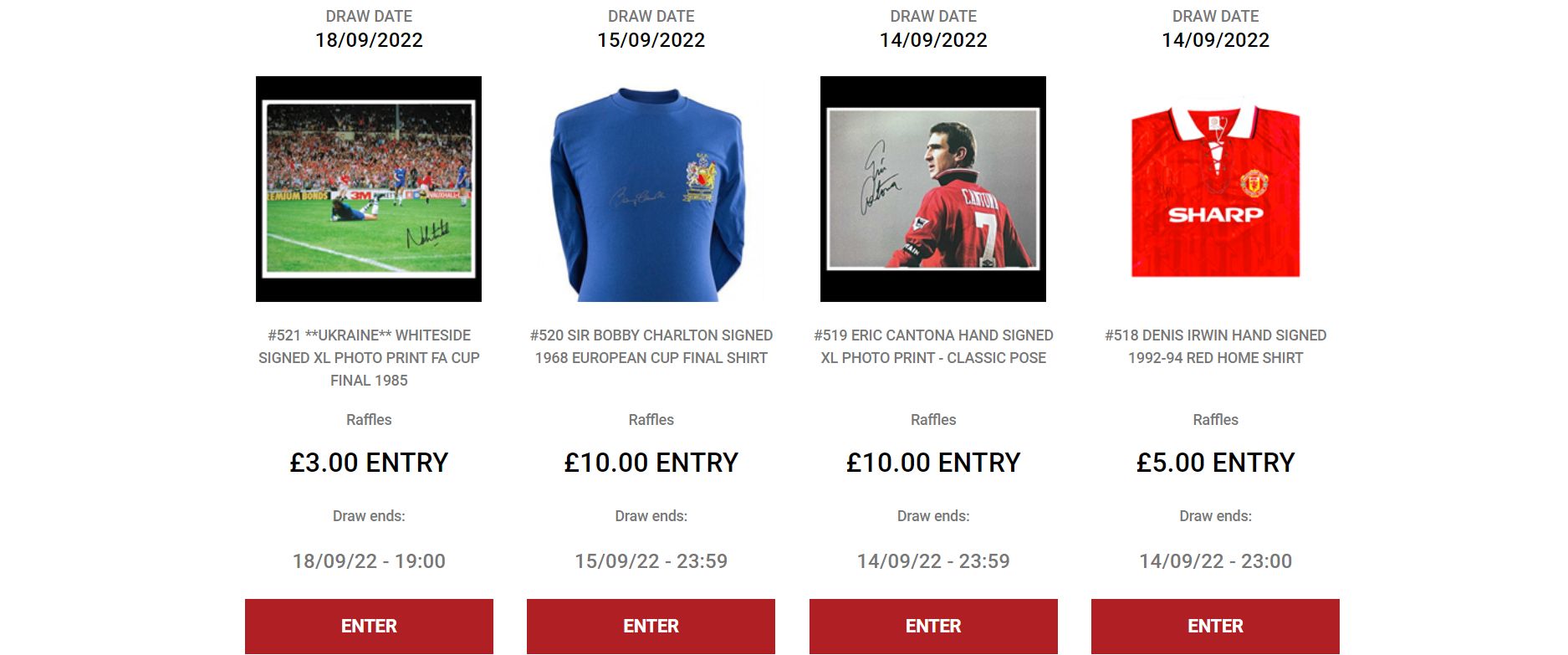Click ENTER for the Eric Cantona photo raffle
This screenshot has width=1568, height=655.
[x=933, y=627]
